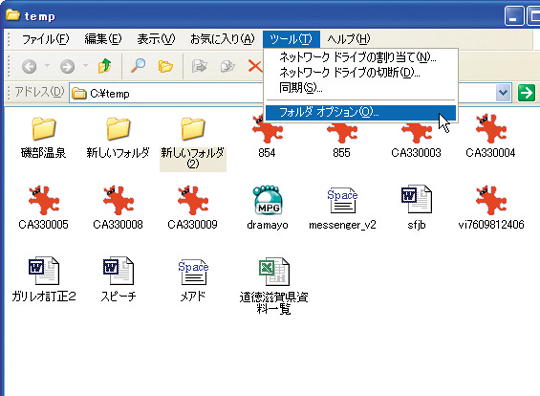This screenshot has height=396, width=540.
Task: Select the image file 855
Action: coord(342,139)
